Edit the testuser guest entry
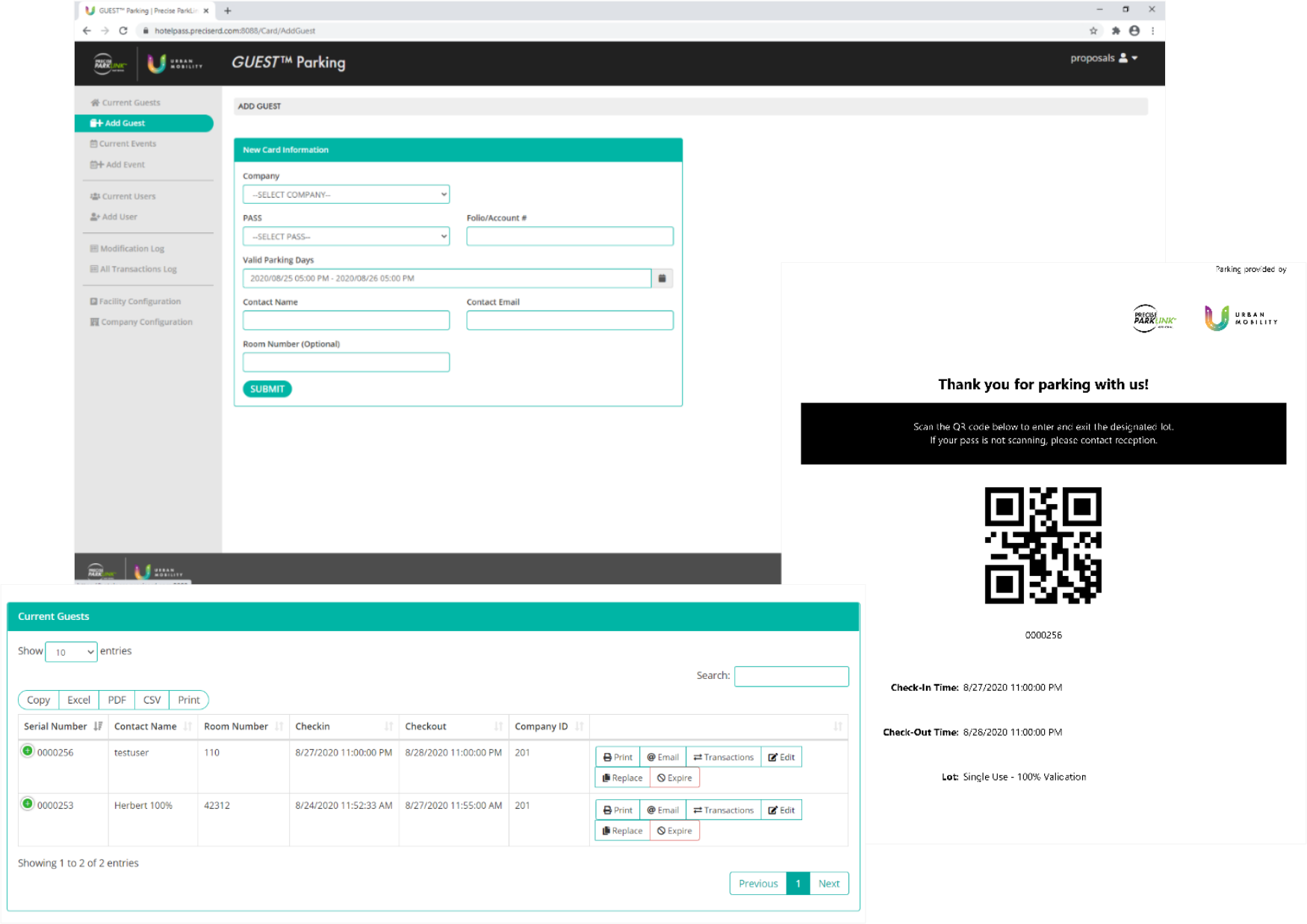The image size is (1307, 924). pyautogui.click(x=781, y=757)
